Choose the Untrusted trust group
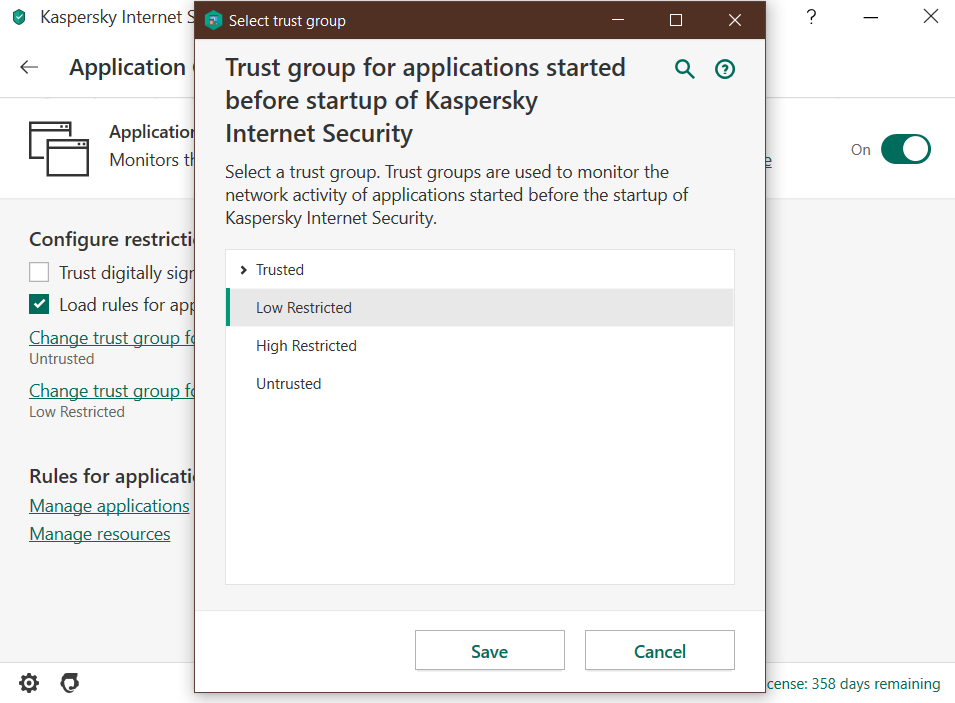 289,384
